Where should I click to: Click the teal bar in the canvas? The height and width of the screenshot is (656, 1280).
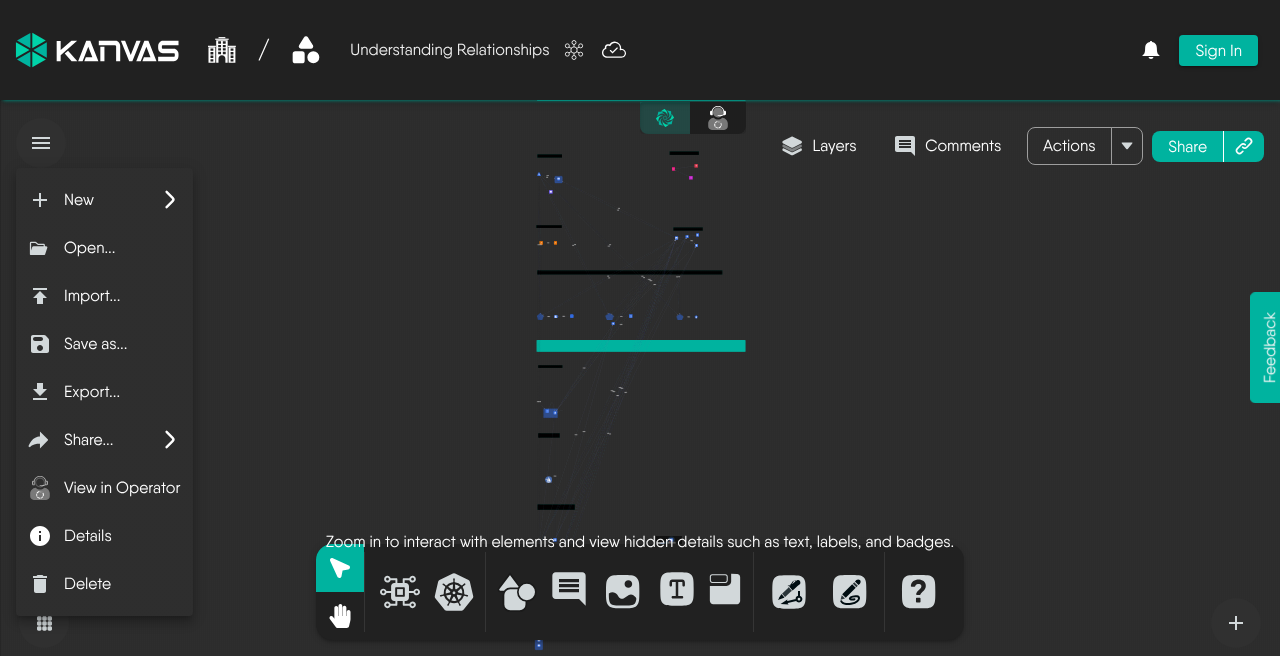641,346
